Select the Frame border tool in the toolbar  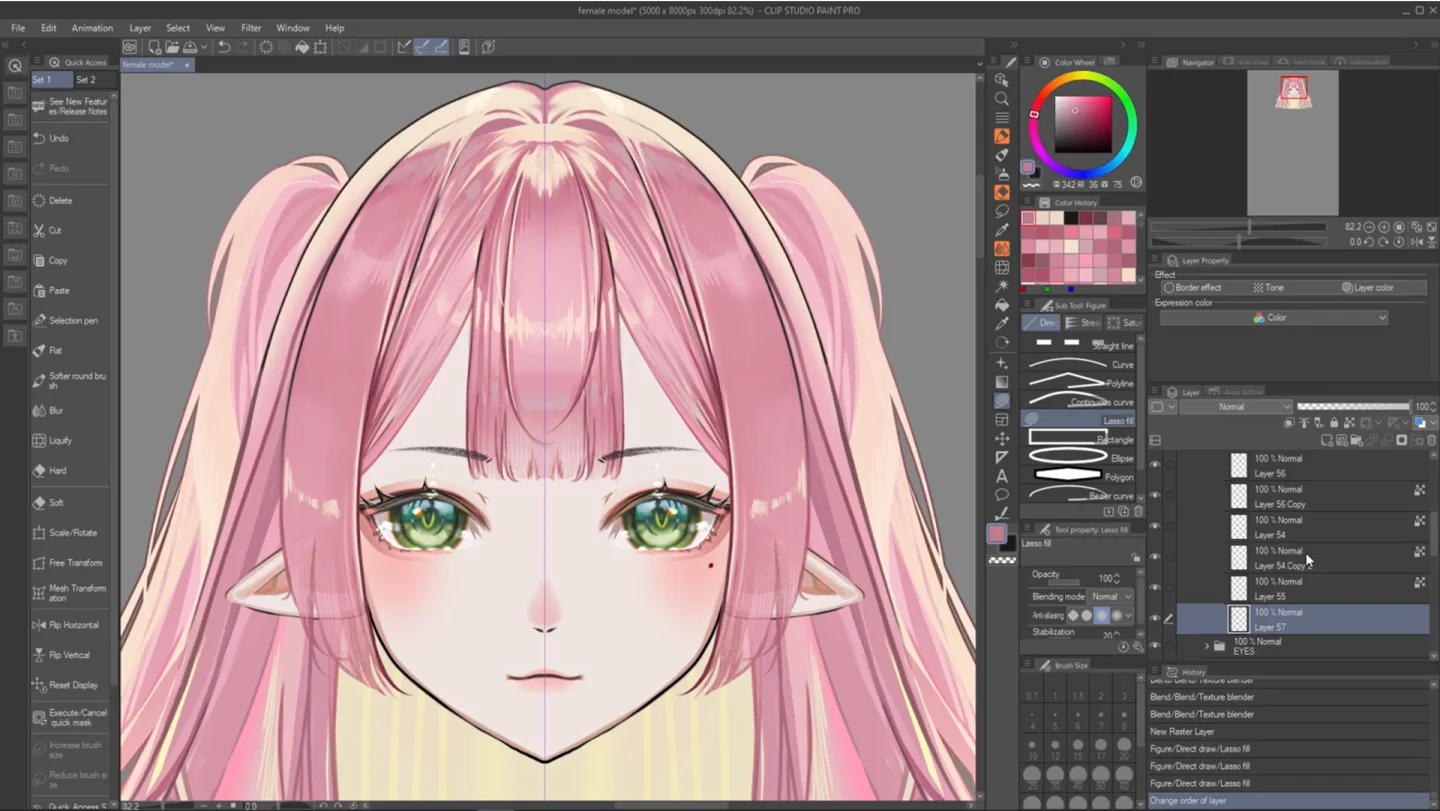(x=1002, y=420)
